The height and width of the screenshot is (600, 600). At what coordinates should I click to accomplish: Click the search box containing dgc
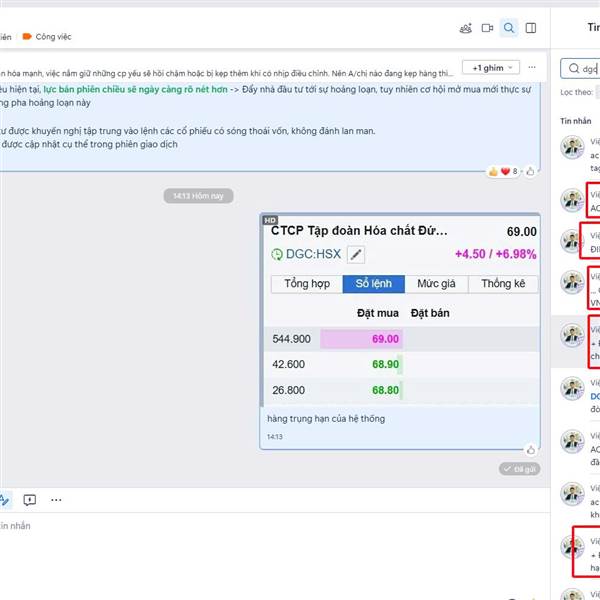coord(580,68)
